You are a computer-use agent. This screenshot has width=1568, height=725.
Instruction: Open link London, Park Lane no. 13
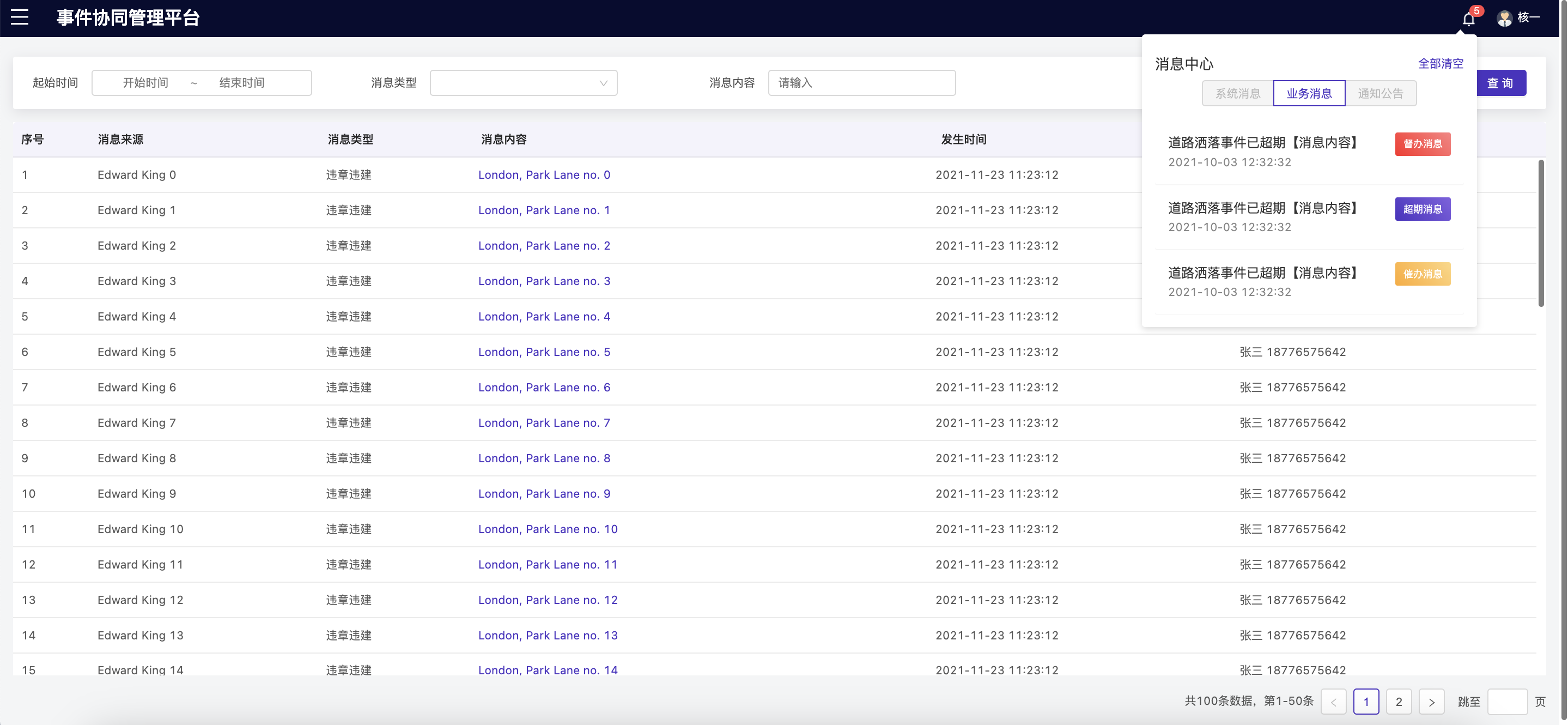(x=547, y=636)
